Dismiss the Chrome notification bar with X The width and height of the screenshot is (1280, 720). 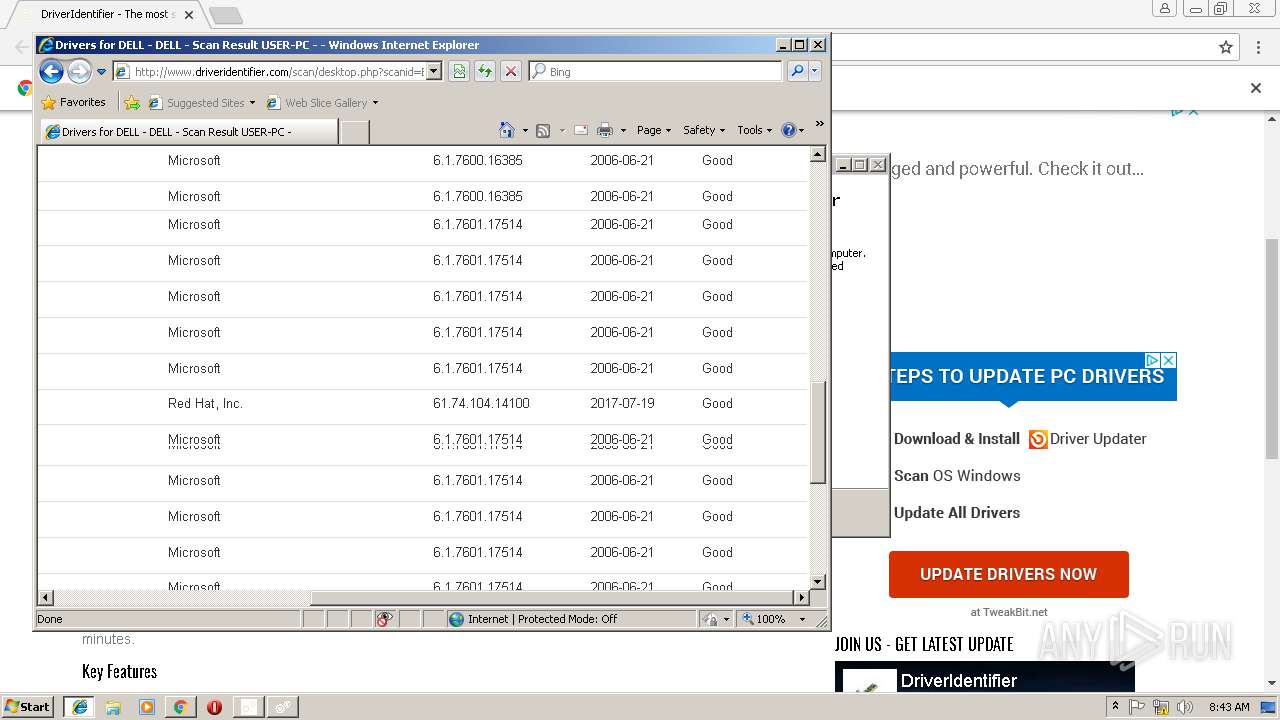click(x=1256, y=88)
